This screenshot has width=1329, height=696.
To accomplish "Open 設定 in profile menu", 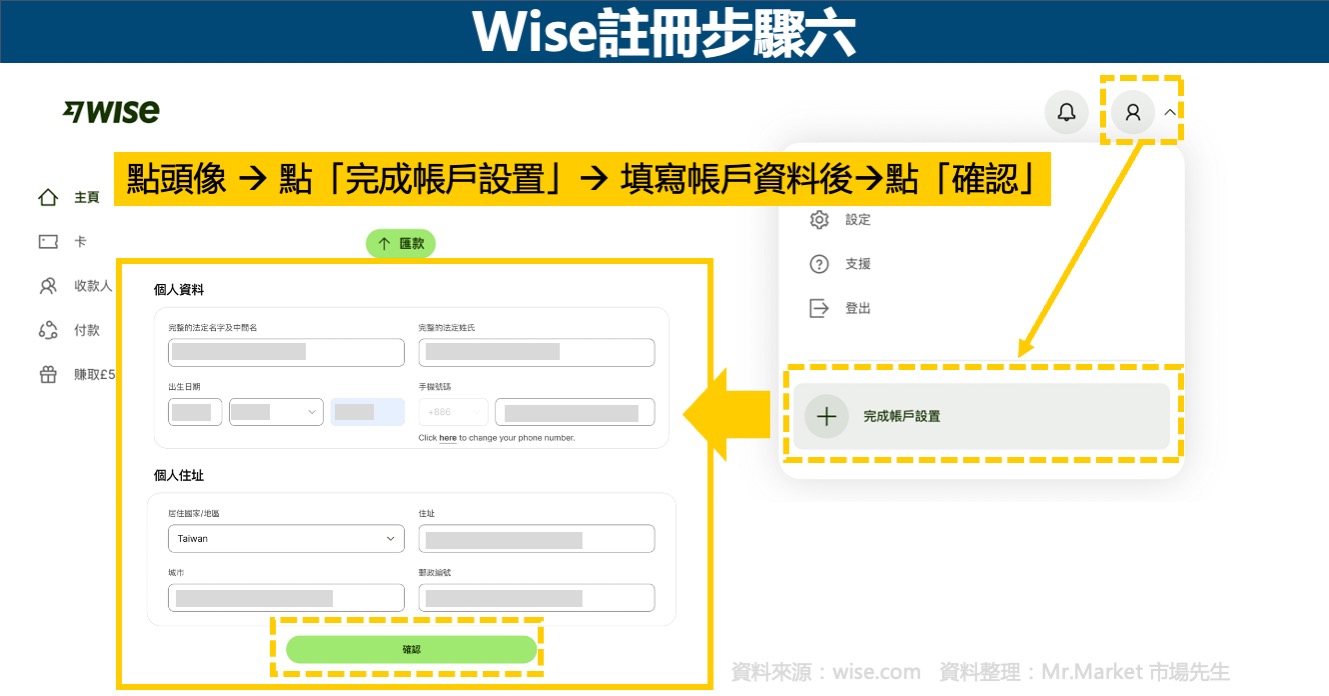I will [858, 219].
